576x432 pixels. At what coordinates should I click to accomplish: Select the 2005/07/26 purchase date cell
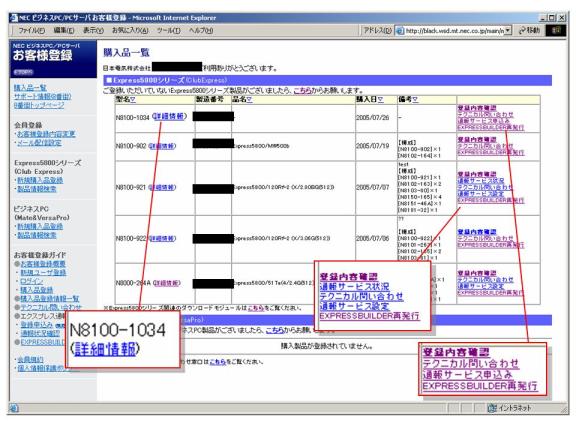pyautogui.click(x=372, y=118)
